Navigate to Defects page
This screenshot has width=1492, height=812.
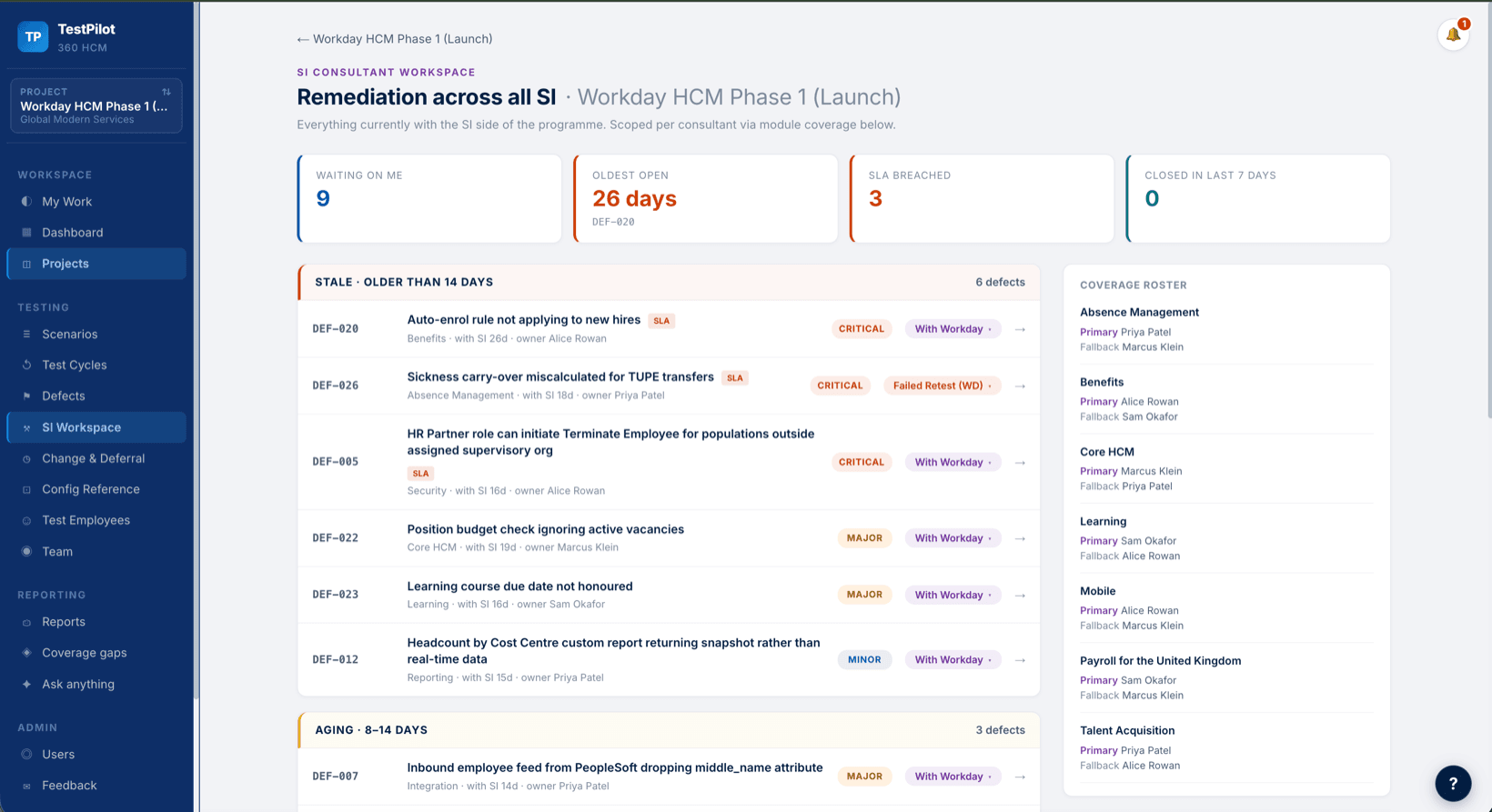(96, 396)
